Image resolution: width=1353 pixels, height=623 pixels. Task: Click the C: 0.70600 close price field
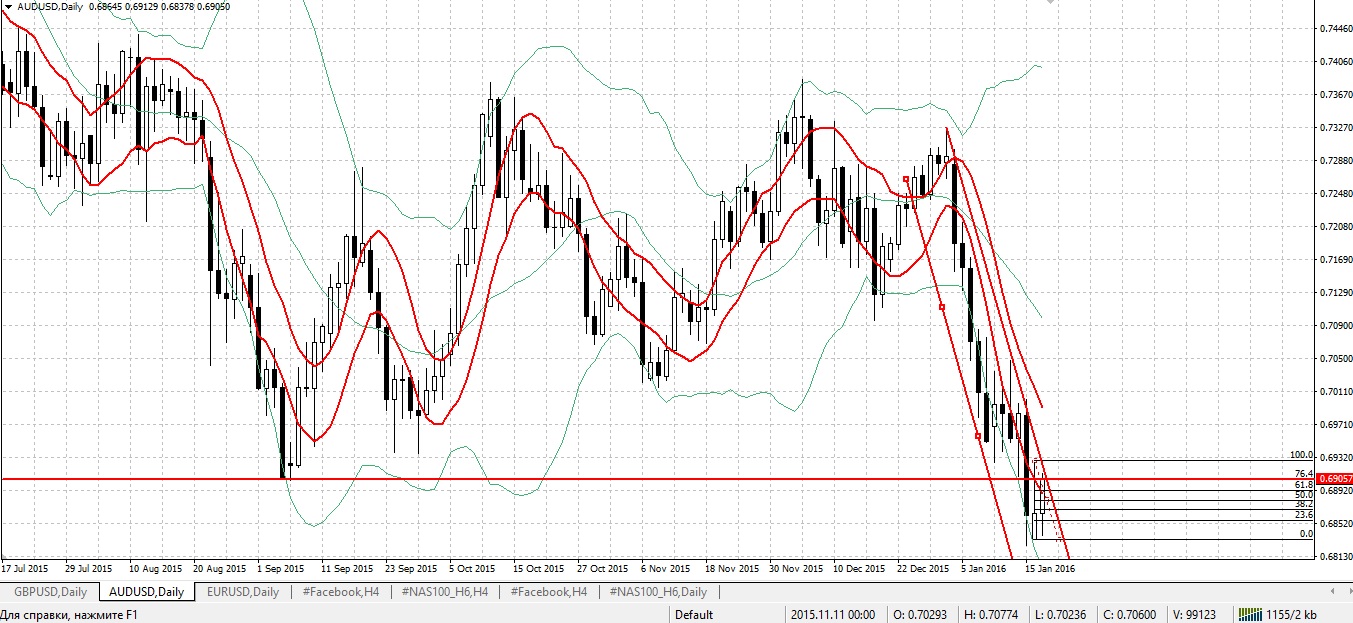(1132, 614)
